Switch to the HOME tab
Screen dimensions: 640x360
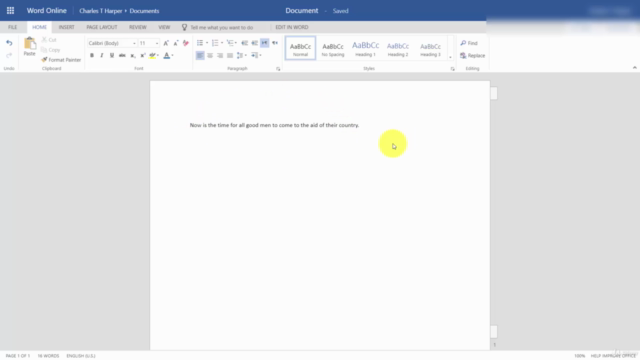click(39, 27)
